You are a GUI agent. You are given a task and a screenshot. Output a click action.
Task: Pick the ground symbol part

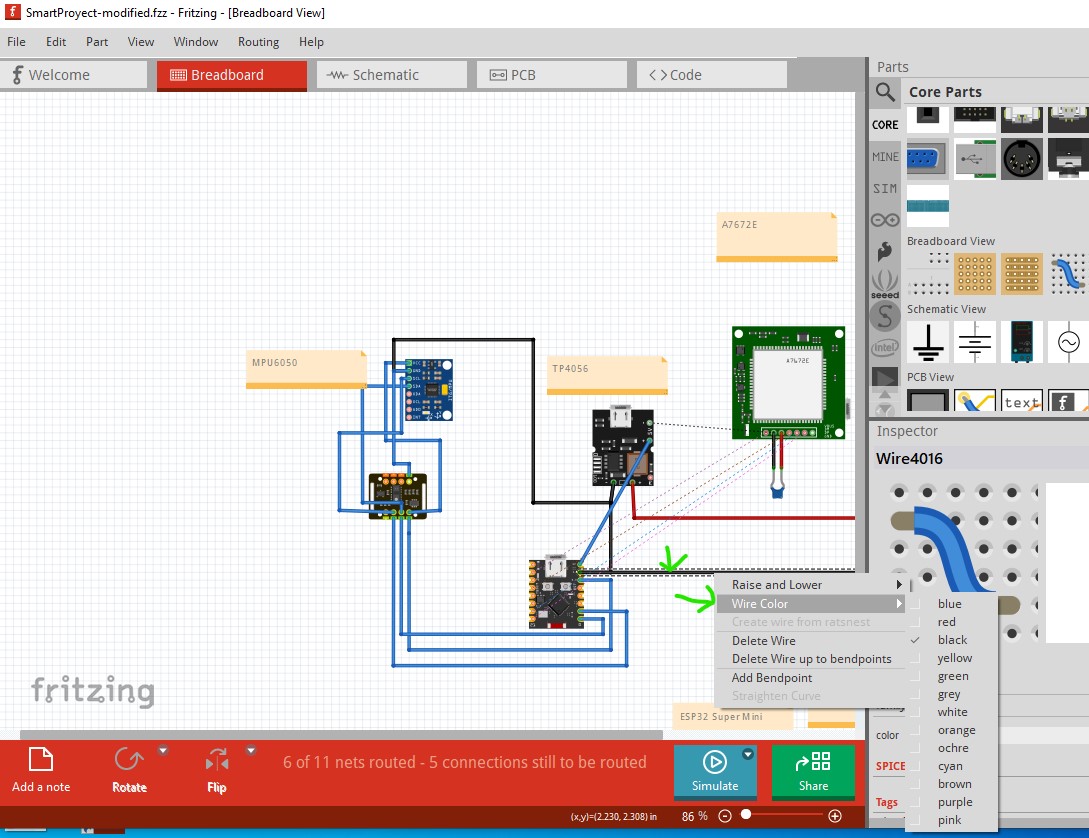(928, 342)
